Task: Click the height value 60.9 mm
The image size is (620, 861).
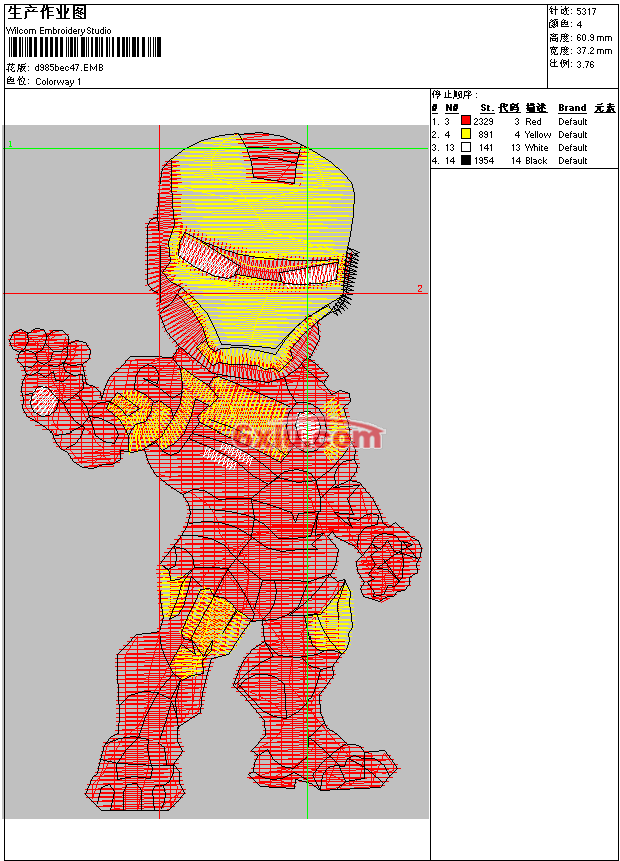Action: pyautogui.click(x=593, y=37)
